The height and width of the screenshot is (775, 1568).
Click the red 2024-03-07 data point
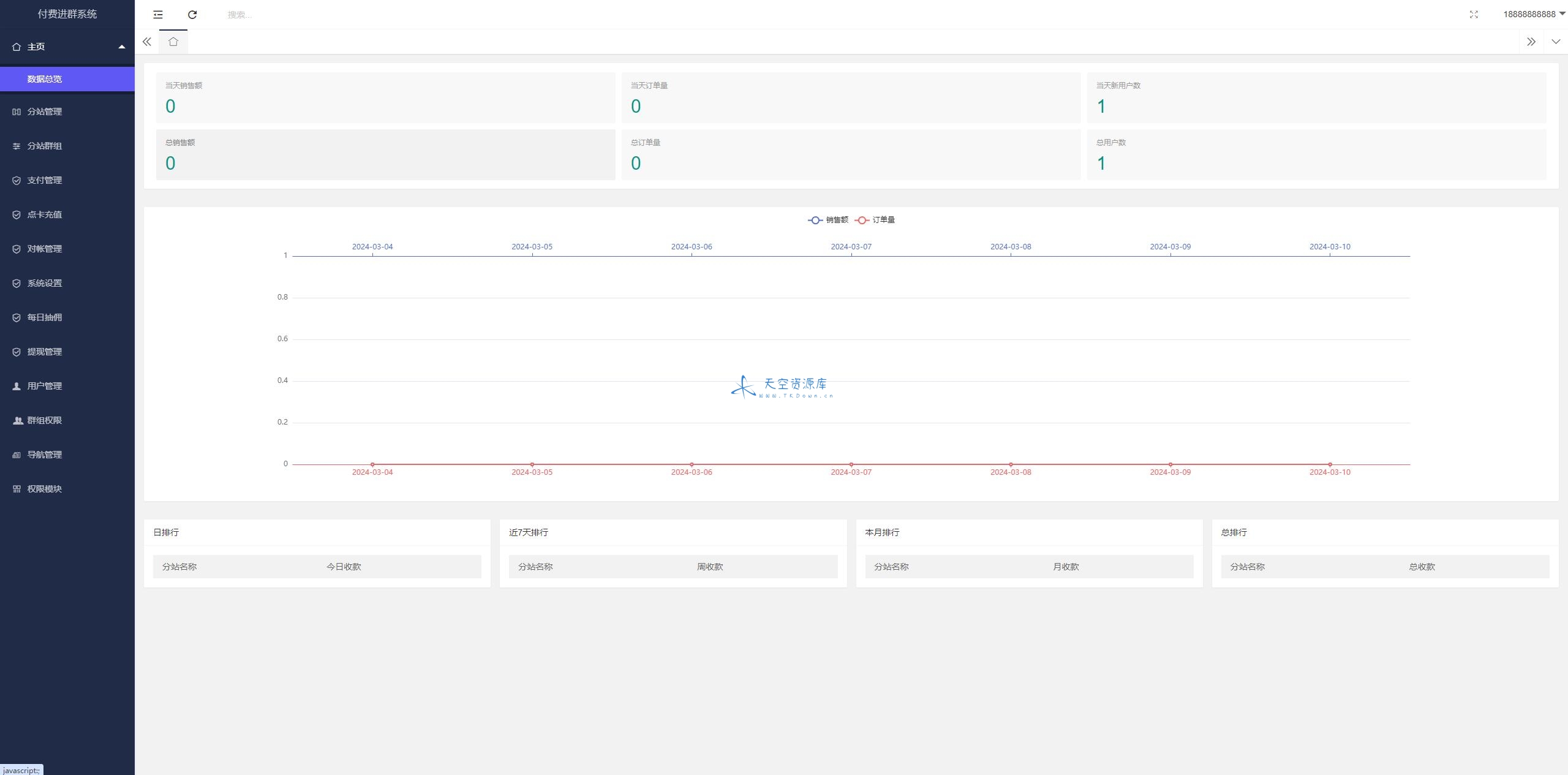(x=851, y=464)
